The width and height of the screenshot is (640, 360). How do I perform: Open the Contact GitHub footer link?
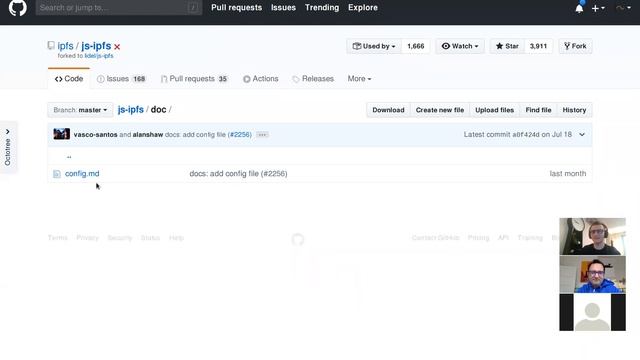coord(436,238)
